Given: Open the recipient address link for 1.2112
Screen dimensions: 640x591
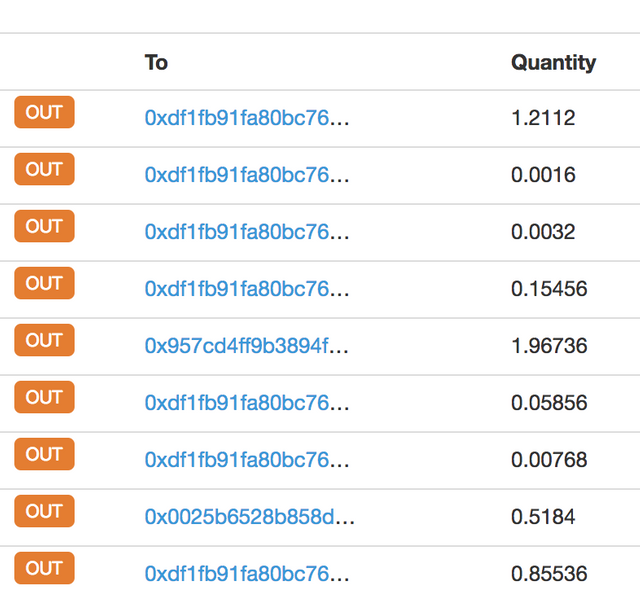Looking at the screenshot, I should click(x=247, y=118).
